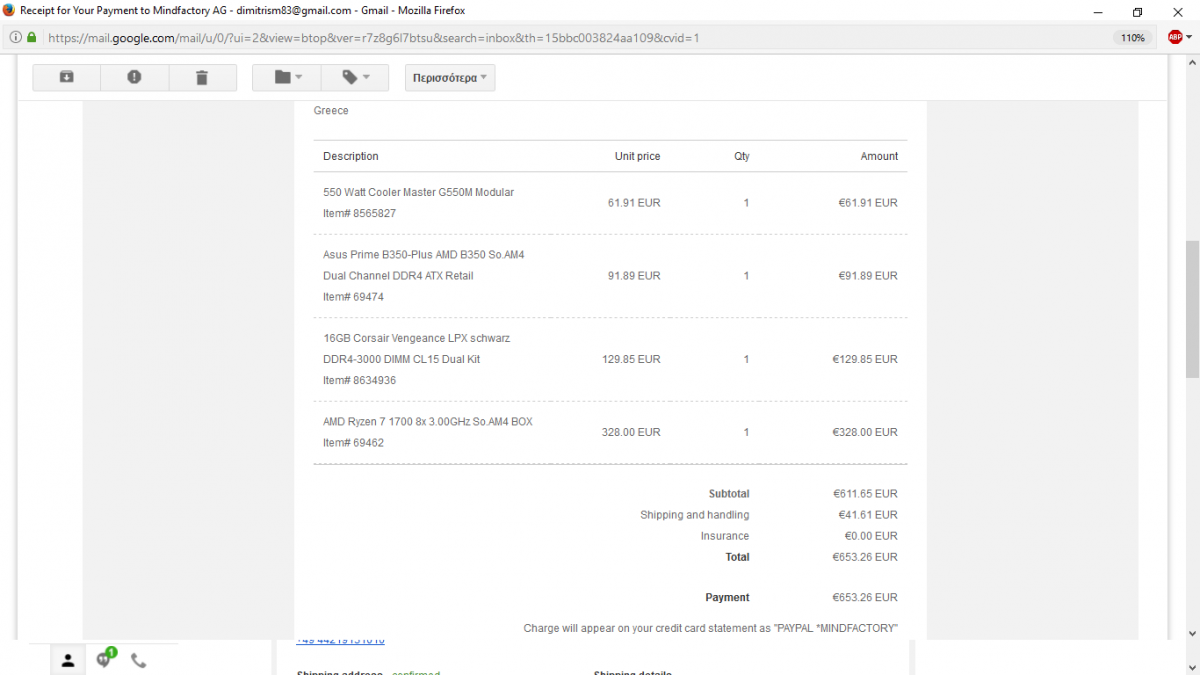The height and width of the screenshot is (675, 1200).
Task: Click '16GB Corsair Vengeance LPX schwarz' line
Action: coord(417,338)
